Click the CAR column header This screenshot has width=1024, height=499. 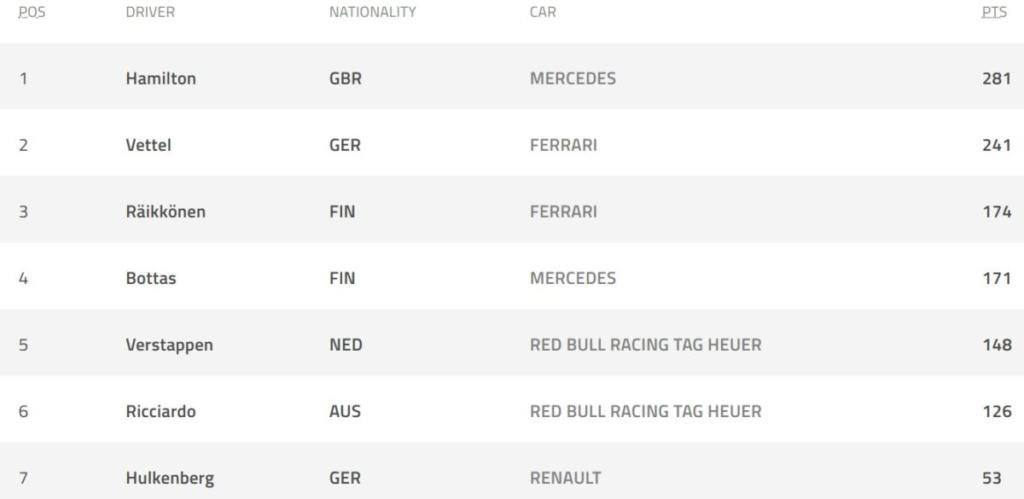click(543, 13)
